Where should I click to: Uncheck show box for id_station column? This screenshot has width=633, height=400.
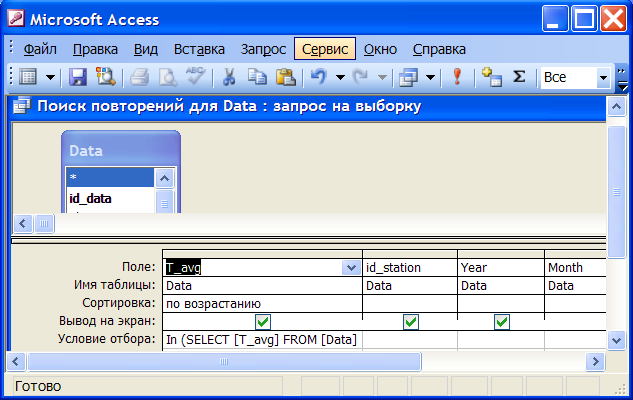click(x=411, y=322)
